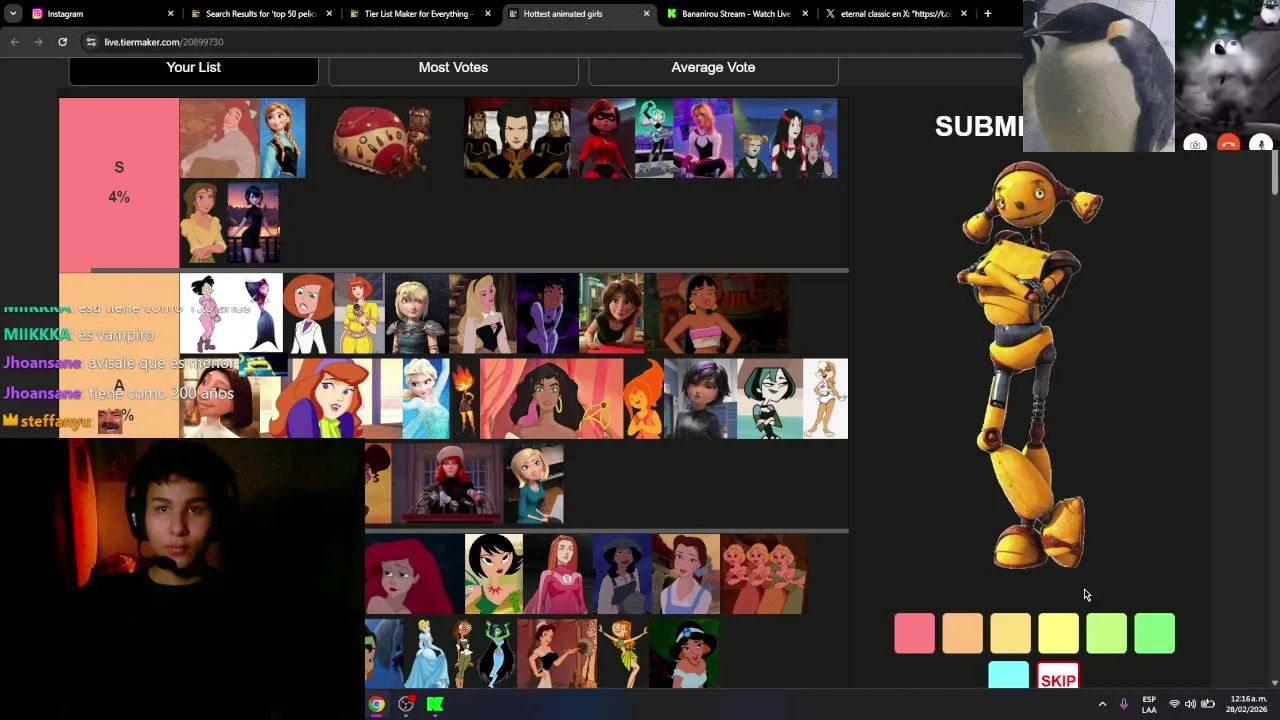Open Chrome from the taskbar
The image size is (1280, 720).
(376, 704)
